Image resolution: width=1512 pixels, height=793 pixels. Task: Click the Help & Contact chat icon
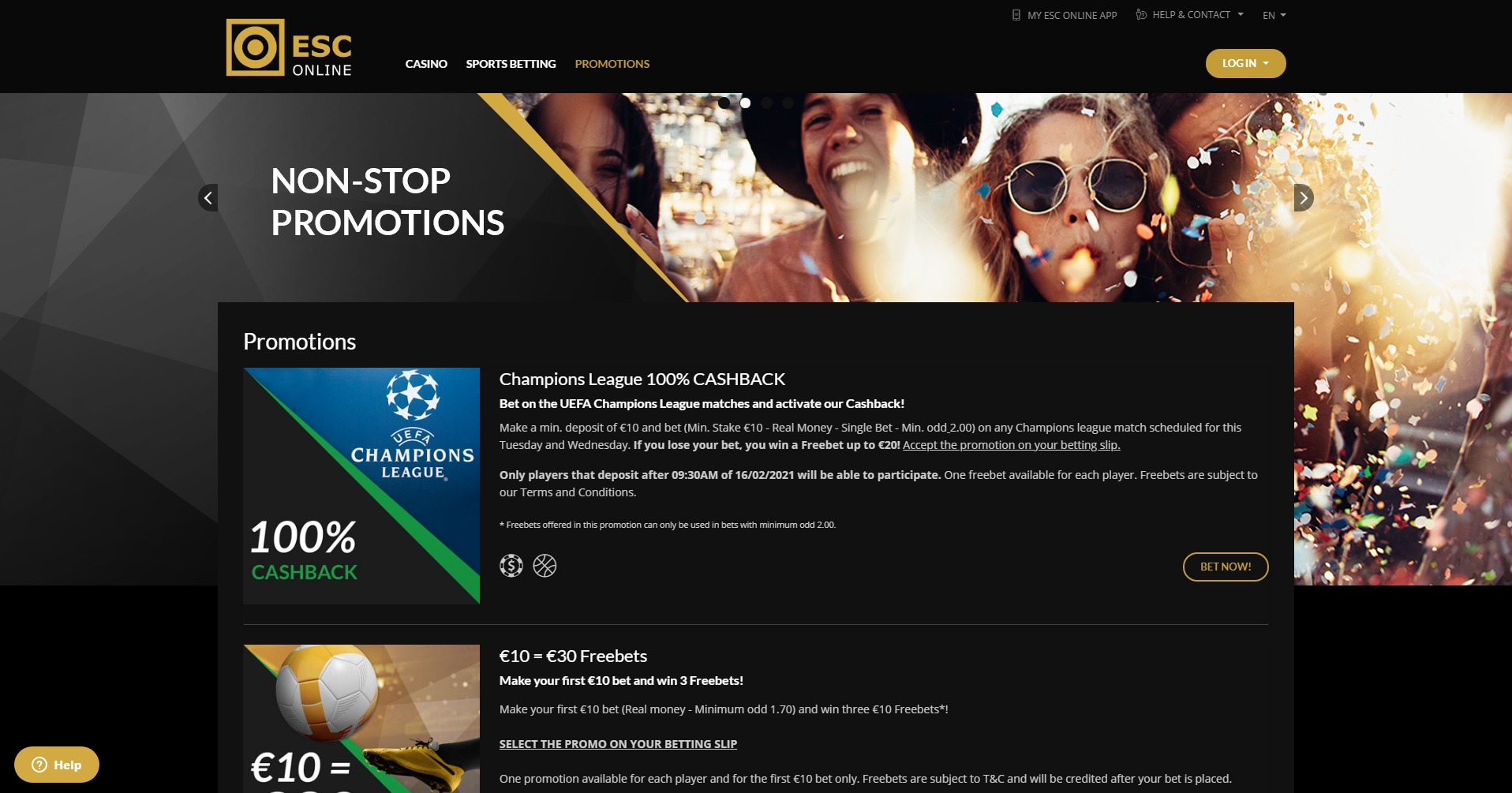(1141, 14)
